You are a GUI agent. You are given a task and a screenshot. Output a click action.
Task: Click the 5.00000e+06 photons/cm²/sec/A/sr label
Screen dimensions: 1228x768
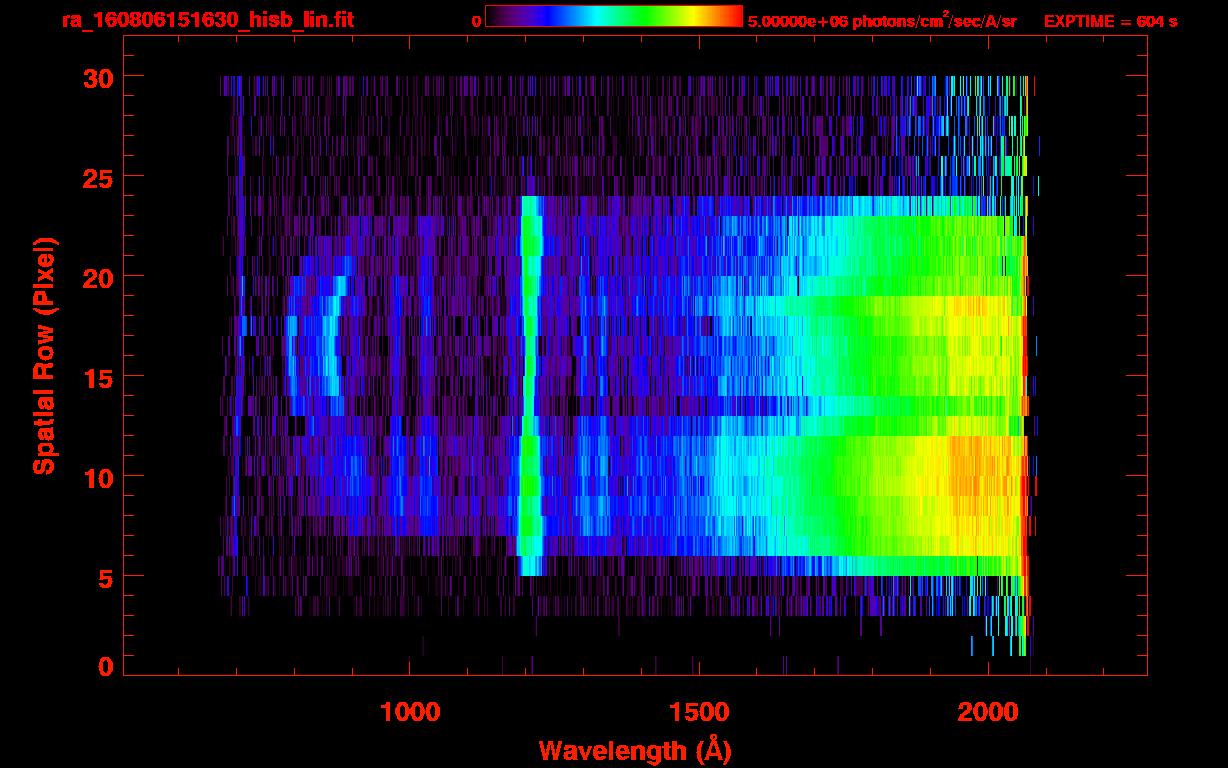883,20
